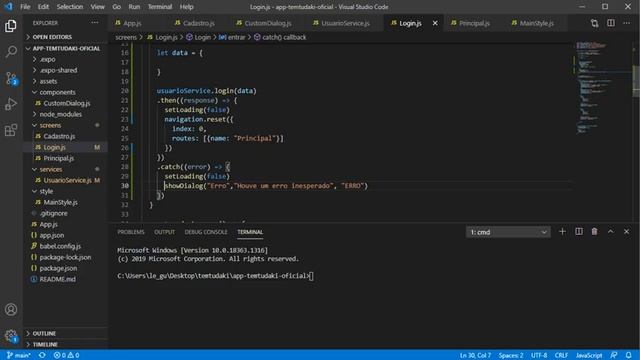Expand the Open Editors section
This screenshot has width=640, height=360.
click(65, 37)
